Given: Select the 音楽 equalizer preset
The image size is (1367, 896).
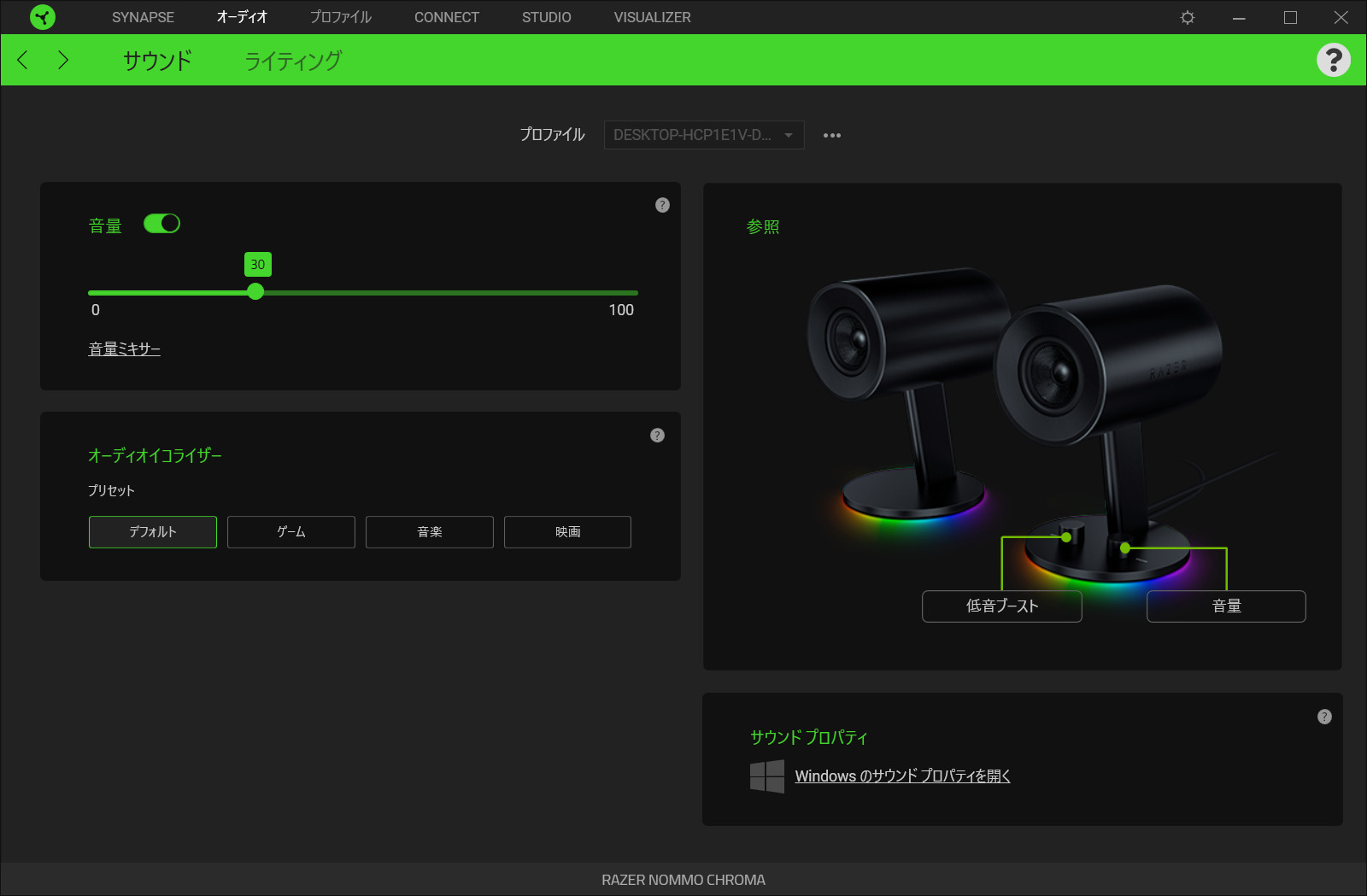Looking at the screenshot, I should [430, 532].
